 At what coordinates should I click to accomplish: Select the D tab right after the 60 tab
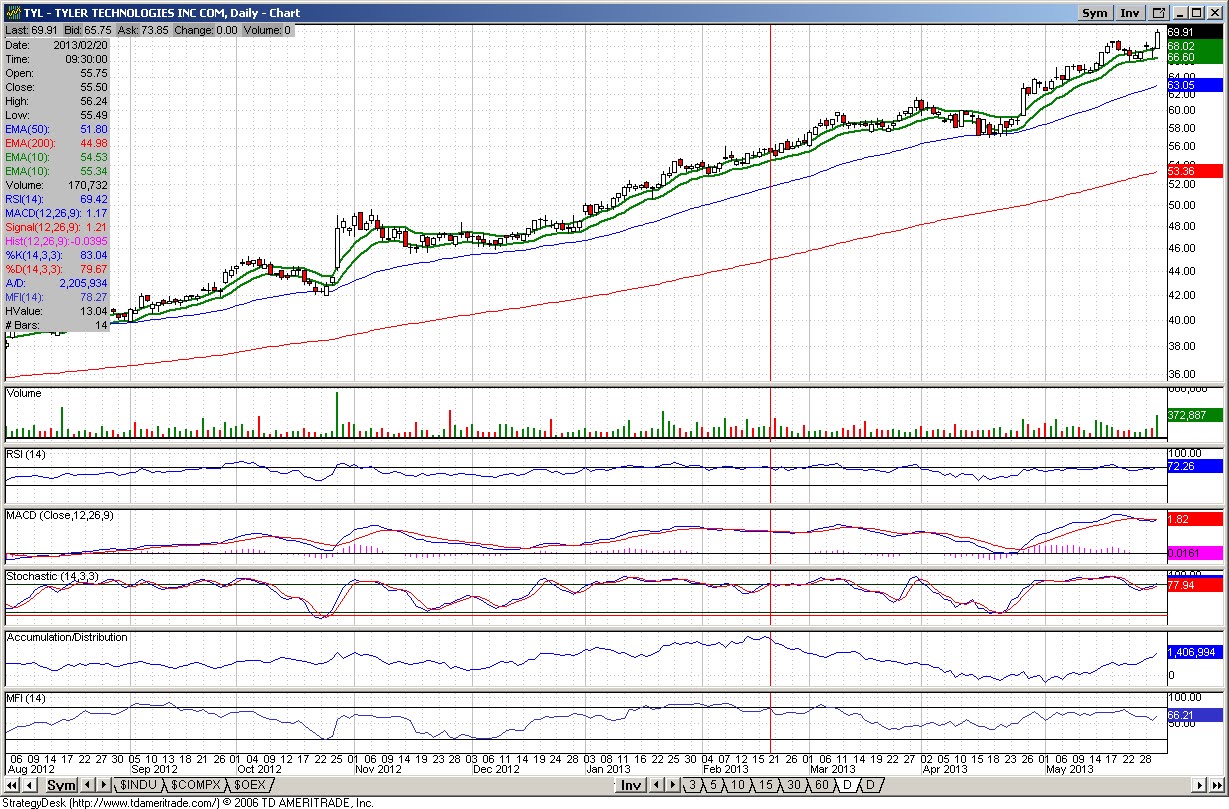847,785
